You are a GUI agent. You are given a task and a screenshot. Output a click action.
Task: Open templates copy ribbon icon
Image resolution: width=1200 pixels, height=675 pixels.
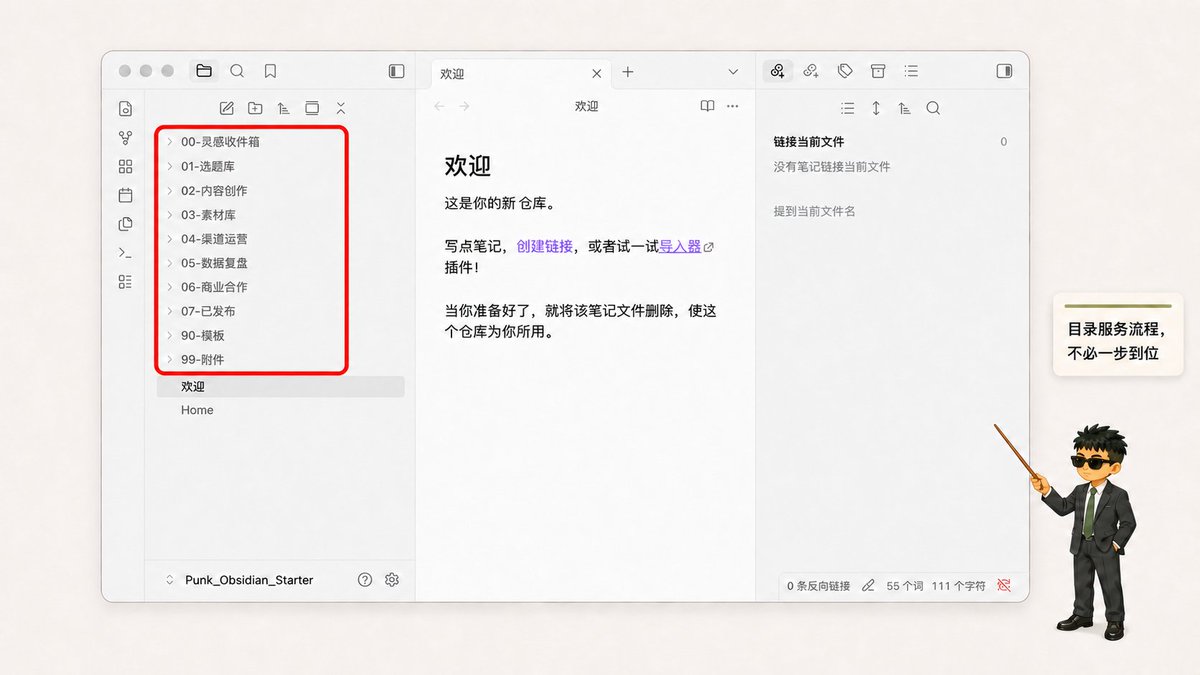125,224
